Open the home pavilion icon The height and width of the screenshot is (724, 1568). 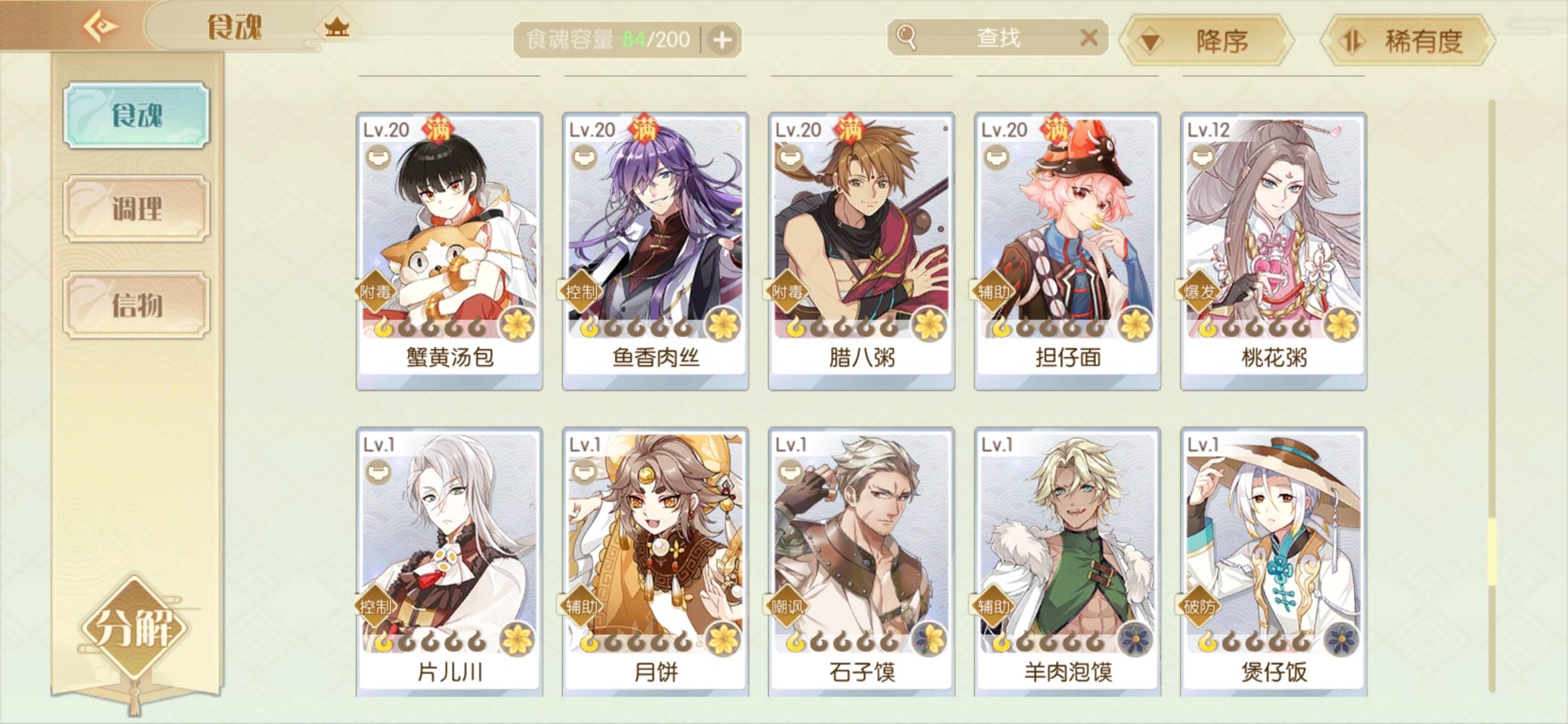(x=337, y=27)
